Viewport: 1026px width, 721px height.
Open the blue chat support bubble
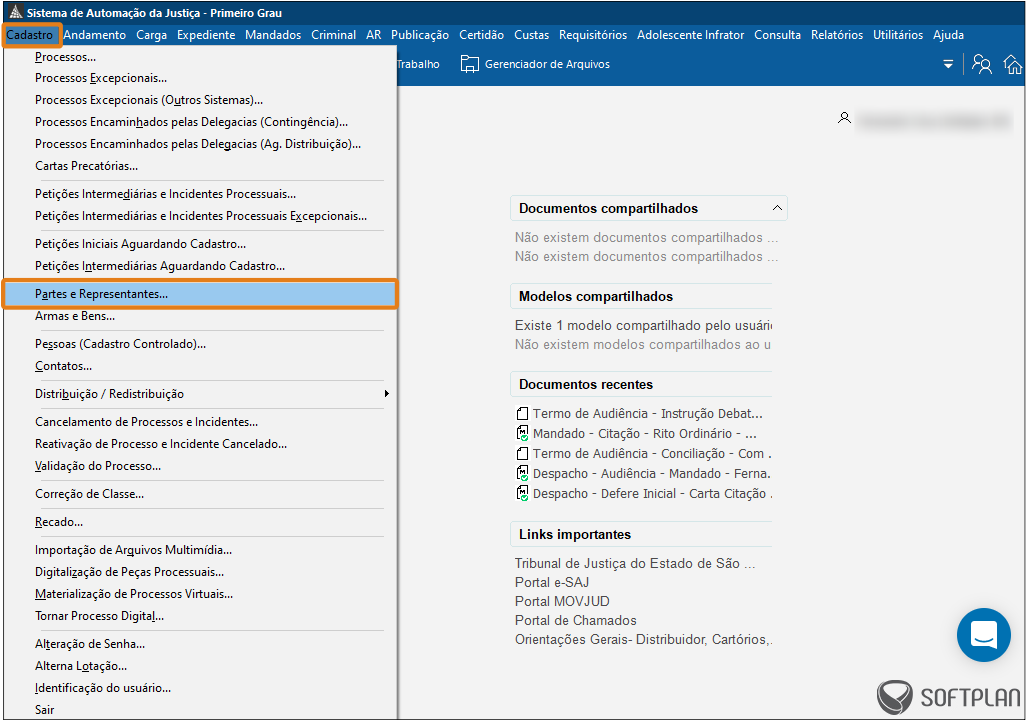[983, 635]
